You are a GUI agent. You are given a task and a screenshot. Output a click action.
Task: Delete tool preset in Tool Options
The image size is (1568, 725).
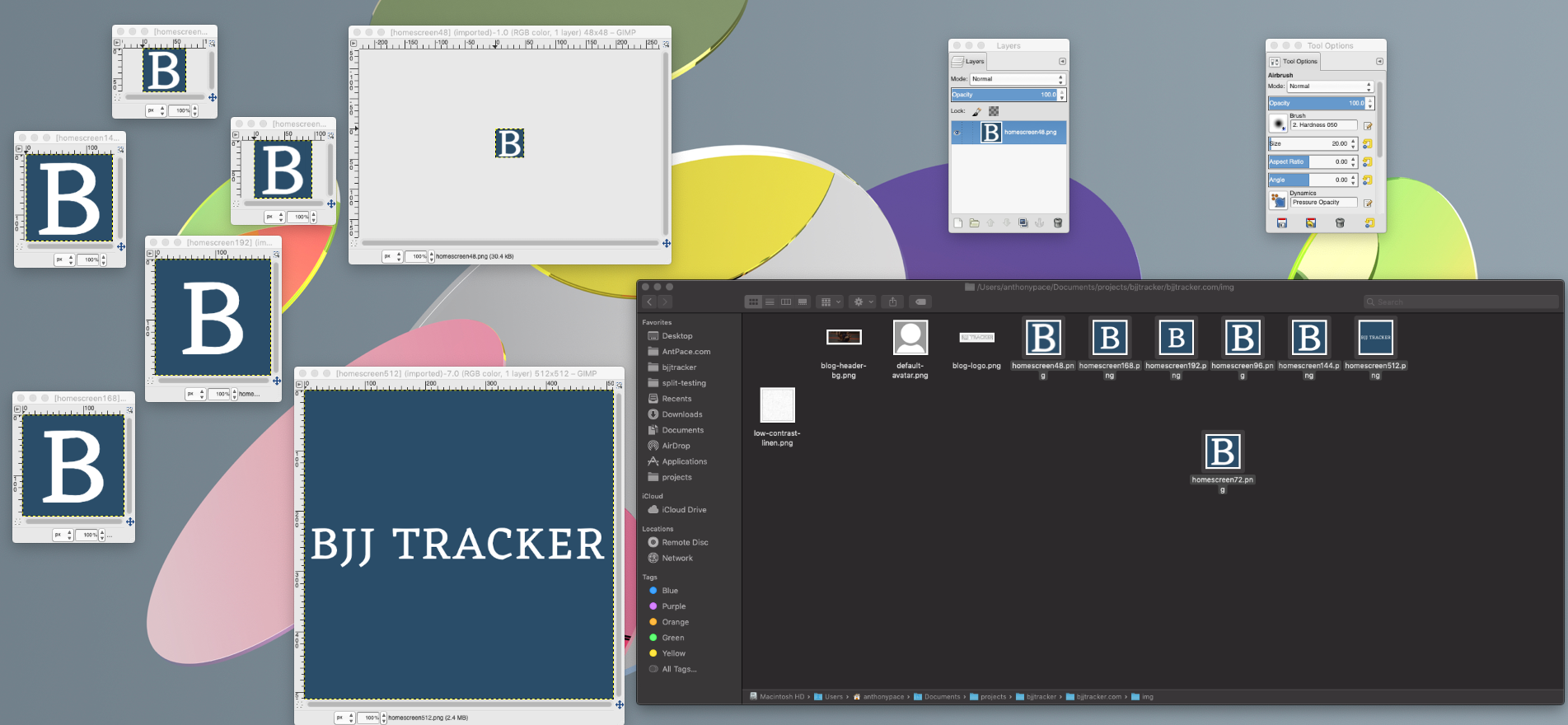click(1340, 223)
